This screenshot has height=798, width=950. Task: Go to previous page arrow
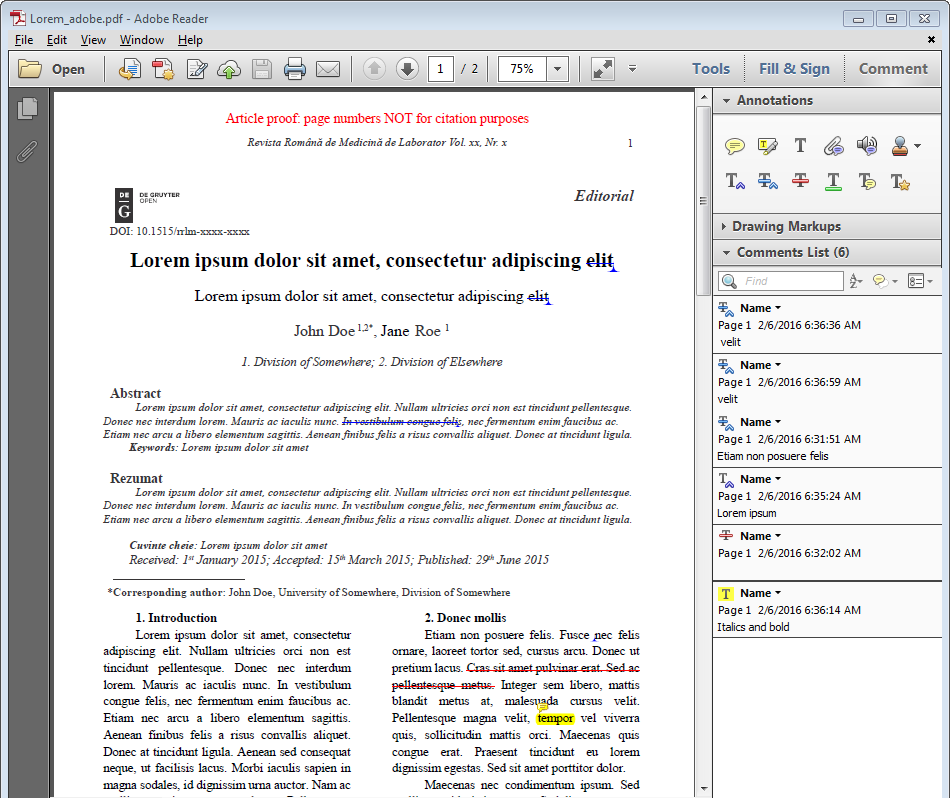[374, 68]
